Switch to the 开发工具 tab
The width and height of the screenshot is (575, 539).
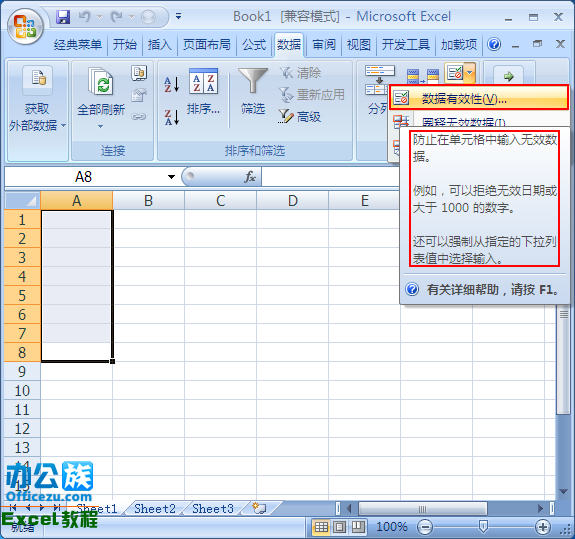pos(406,44)
